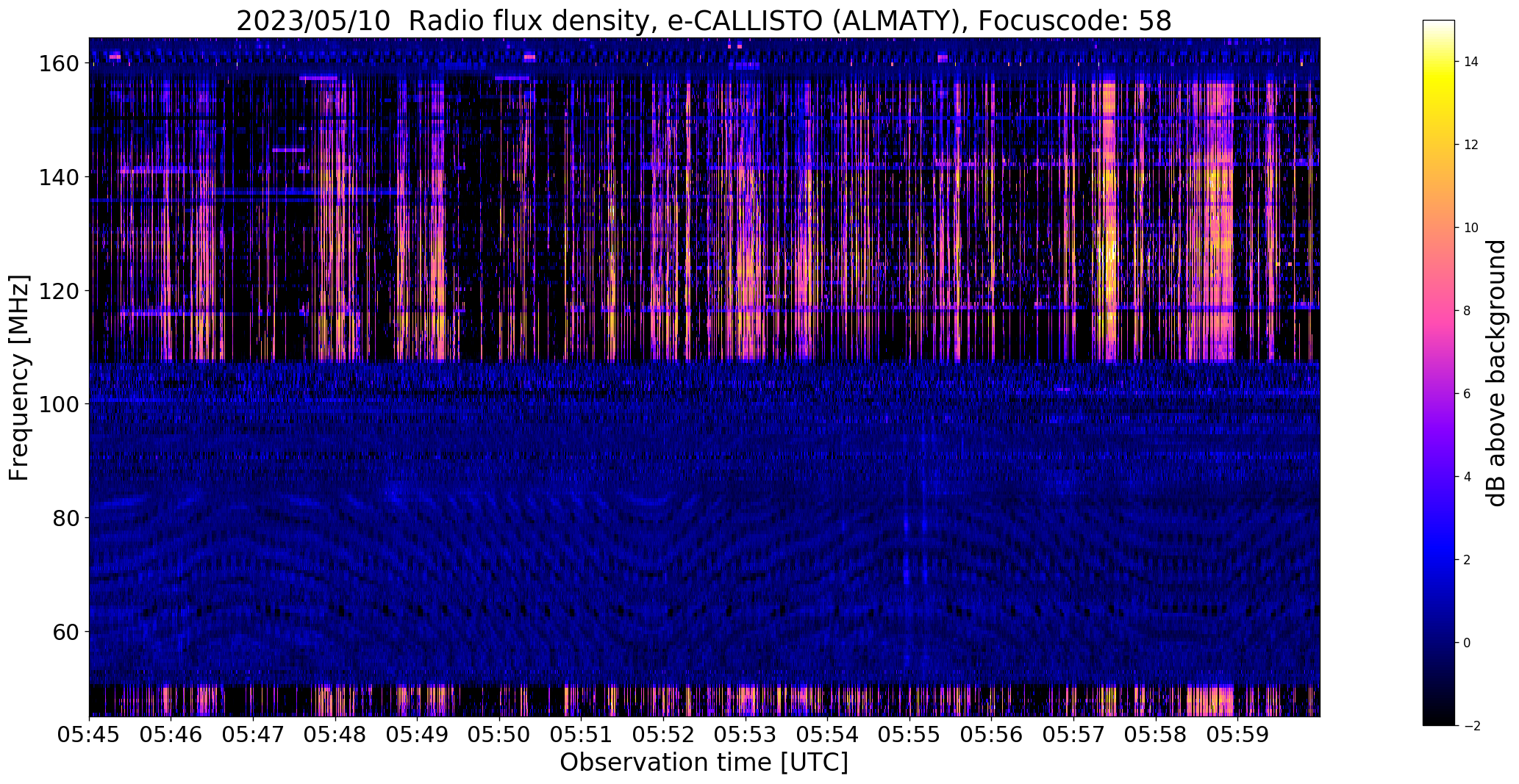Click the 05:51 time tick label
The image size is (1519, 784).
582,735
